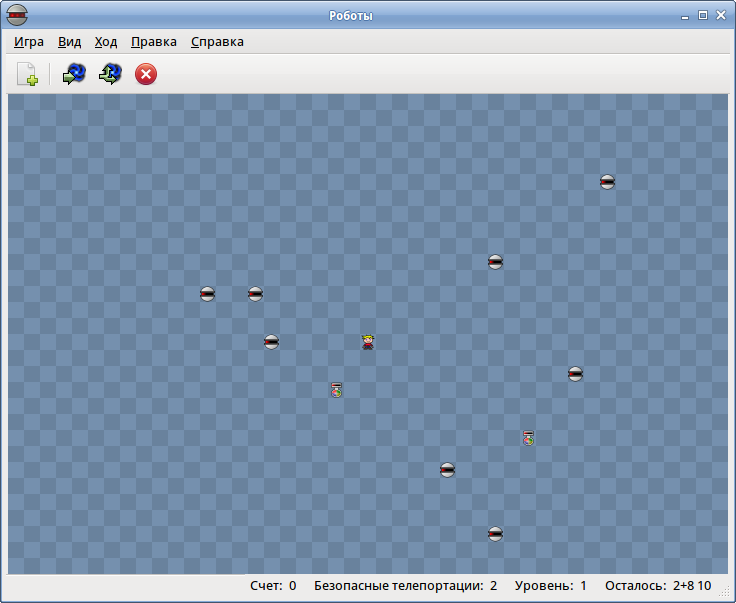Click the leftmost robot on the board

pyautogui.click(x=207, y=294)
